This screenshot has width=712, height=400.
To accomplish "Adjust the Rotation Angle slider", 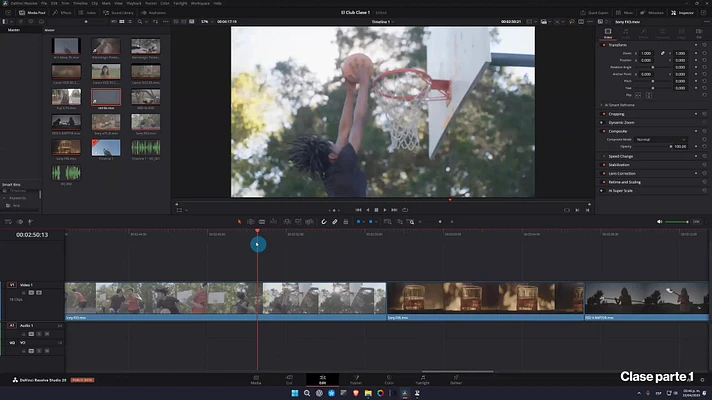I will point(653,67).
